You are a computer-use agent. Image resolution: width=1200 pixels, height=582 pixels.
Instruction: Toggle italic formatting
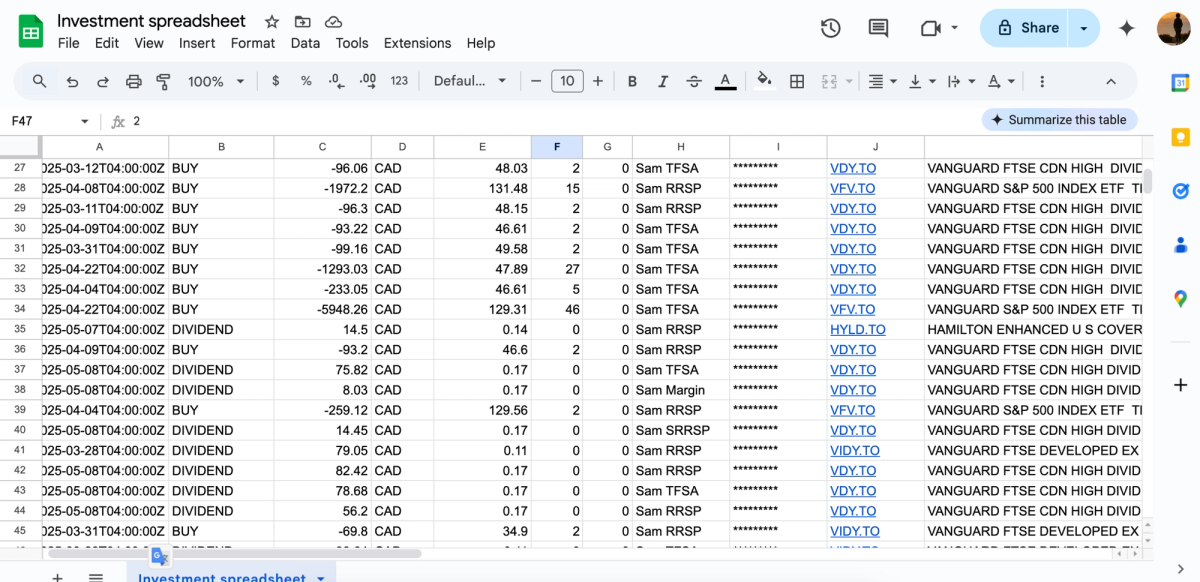pos(663,81)
